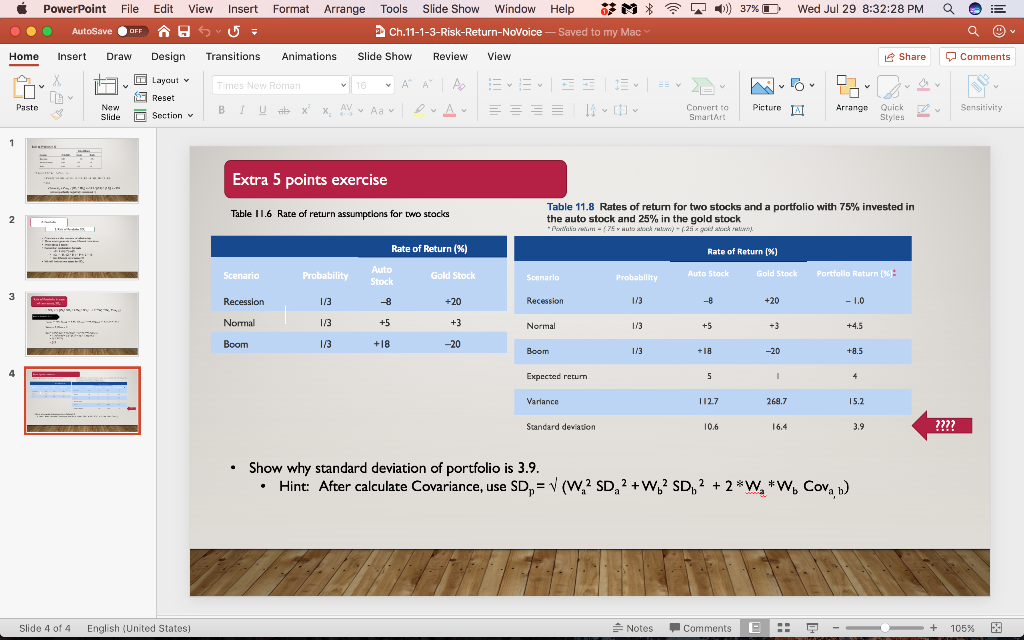Screen dimensions: 1024x640
Task: Select slide 2 thumbnail
Action: pos(82,246)
